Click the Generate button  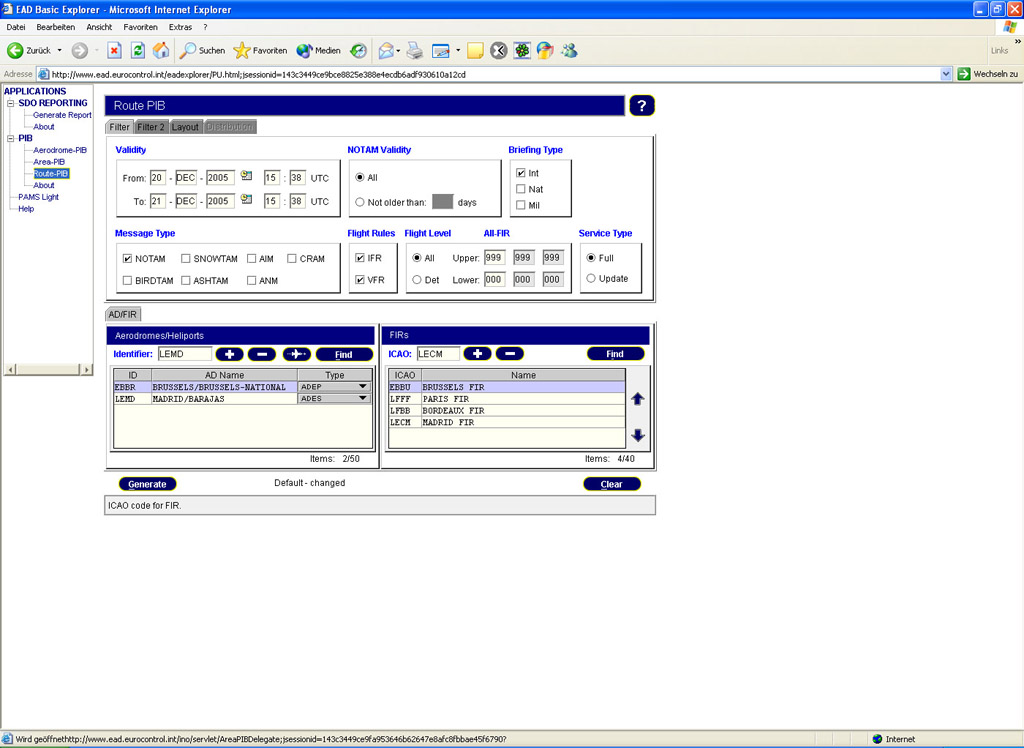point(147,484)
